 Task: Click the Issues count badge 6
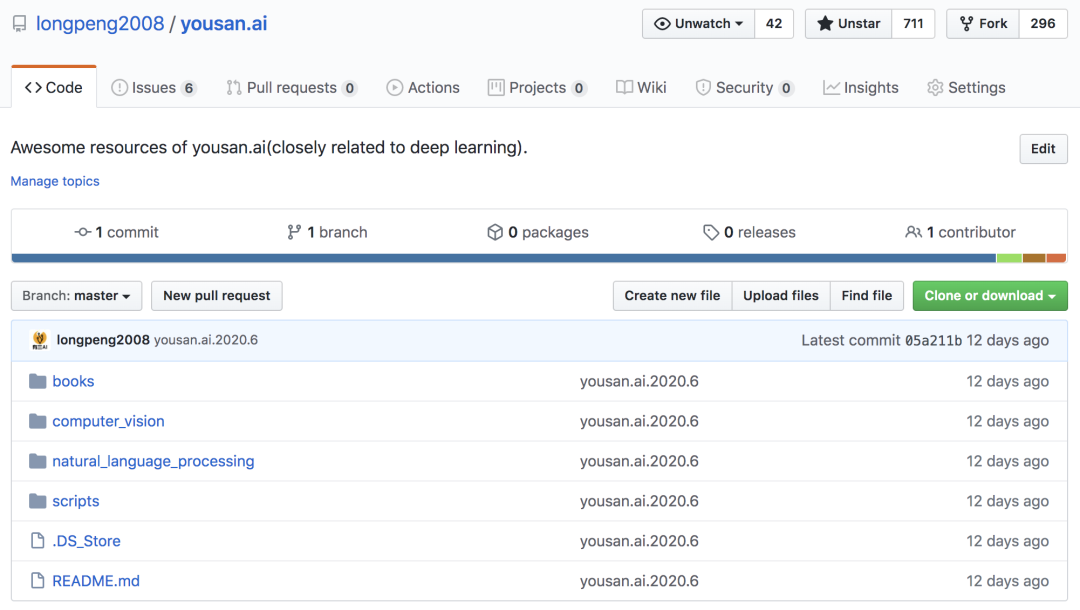click(189, 88)
